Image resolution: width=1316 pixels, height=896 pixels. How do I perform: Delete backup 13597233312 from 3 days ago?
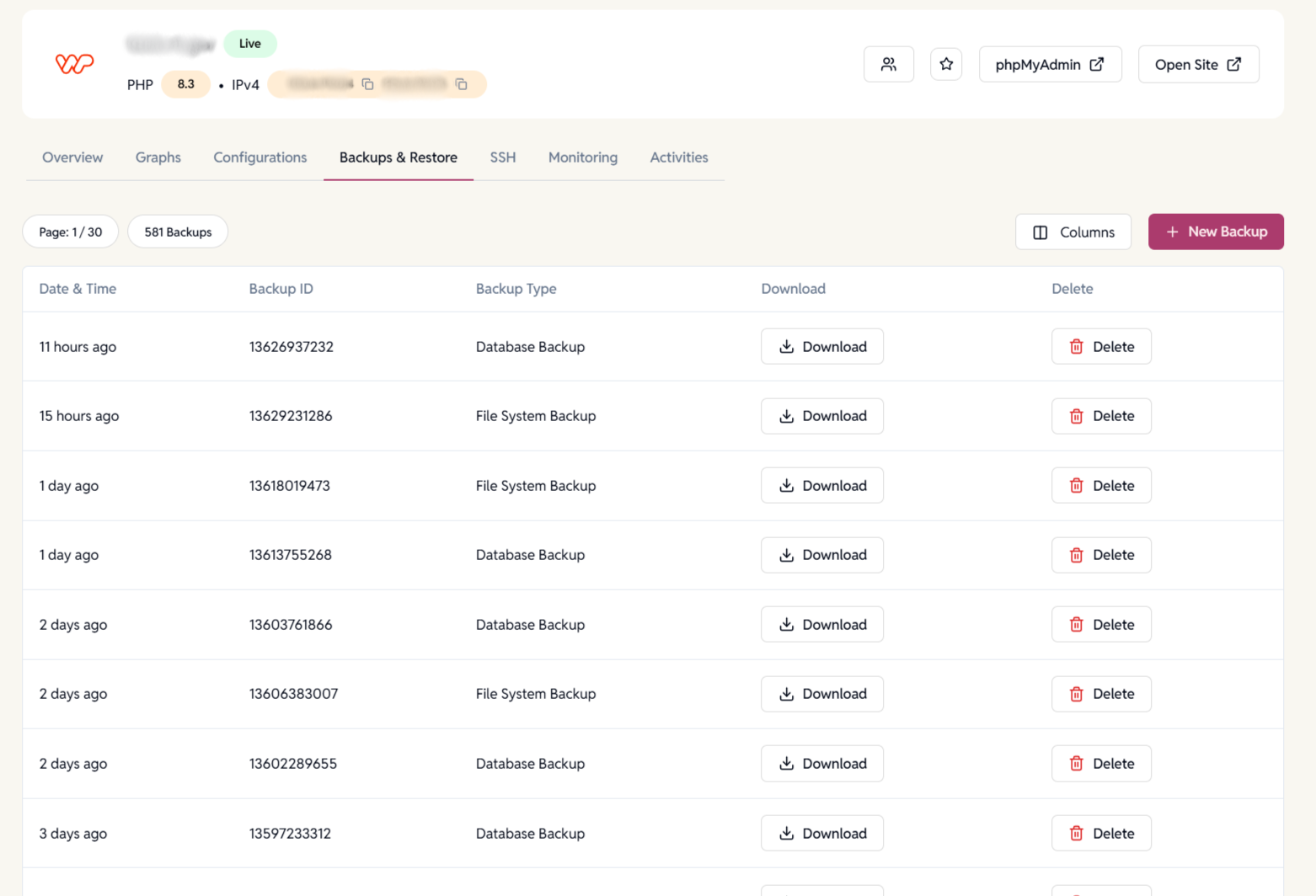point(1101,833)
